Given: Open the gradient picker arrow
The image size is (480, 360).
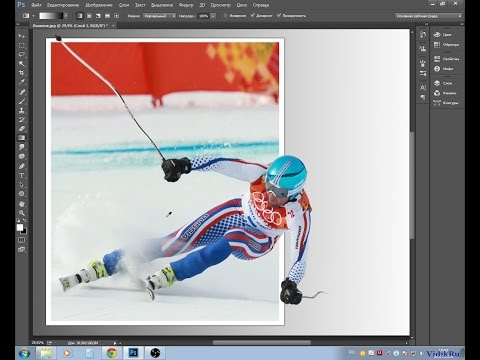Looking at the screenshot, I should click(x=66, y=16).
